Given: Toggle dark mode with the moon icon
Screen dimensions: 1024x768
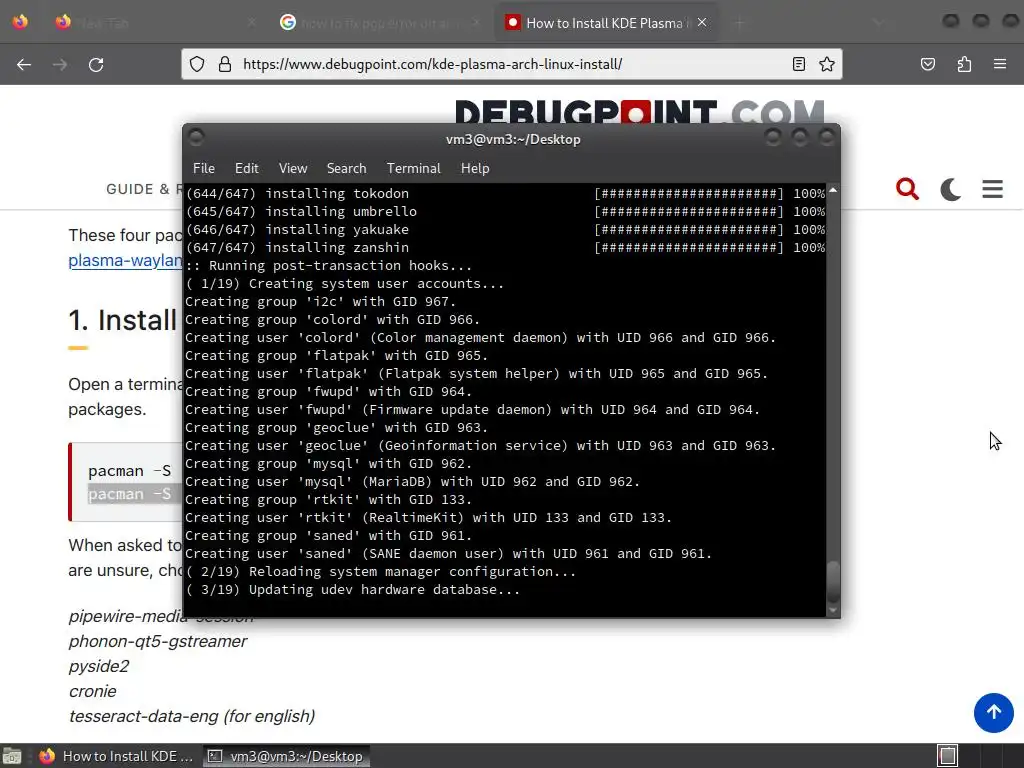Looking at the screenshot, I should click(950, 189).
